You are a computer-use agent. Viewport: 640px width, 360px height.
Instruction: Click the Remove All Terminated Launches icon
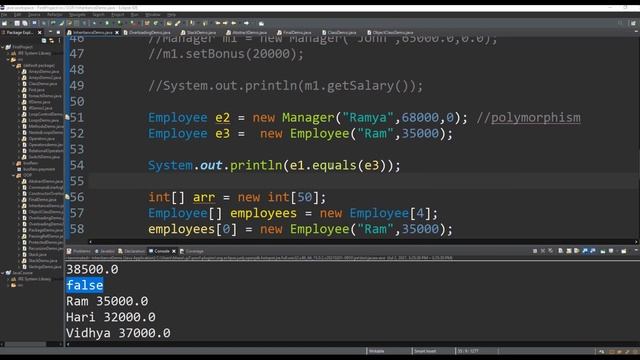point(551,251)
